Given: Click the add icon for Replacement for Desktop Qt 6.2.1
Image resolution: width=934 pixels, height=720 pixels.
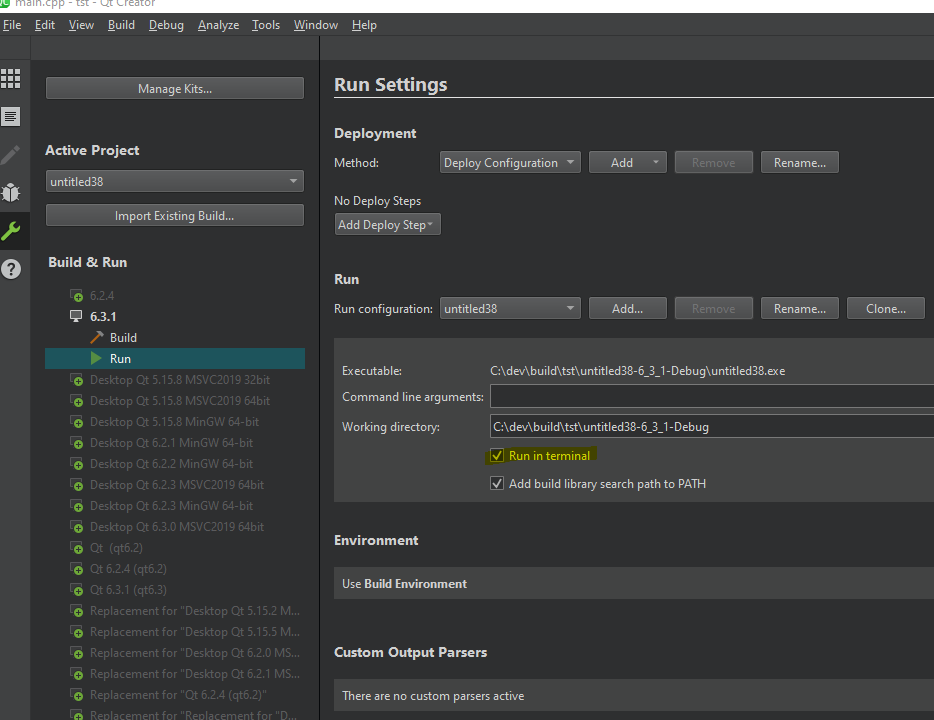Looking at the screenshot, I should [76, 674].
